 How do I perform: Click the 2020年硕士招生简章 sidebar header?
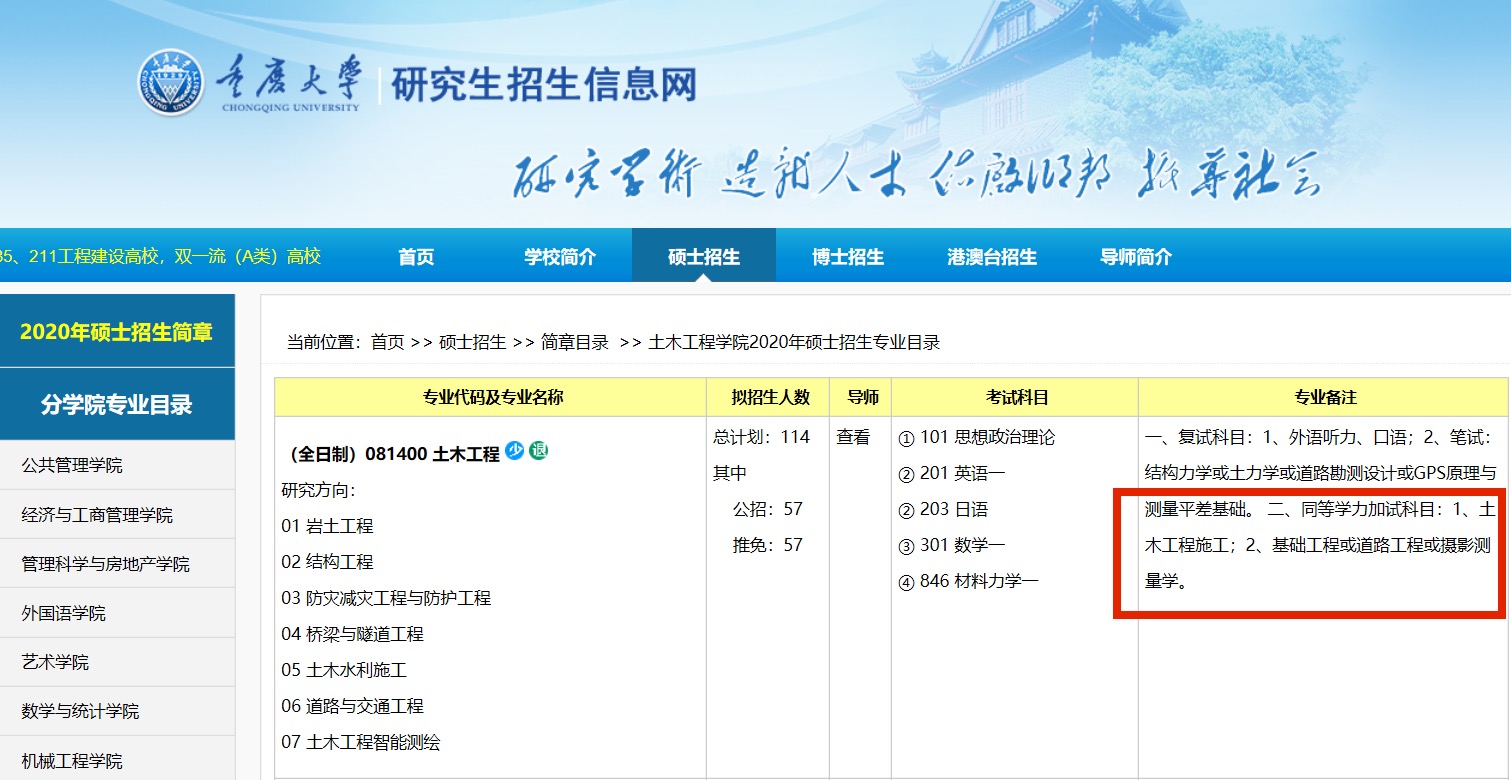(x=117, y=331)
